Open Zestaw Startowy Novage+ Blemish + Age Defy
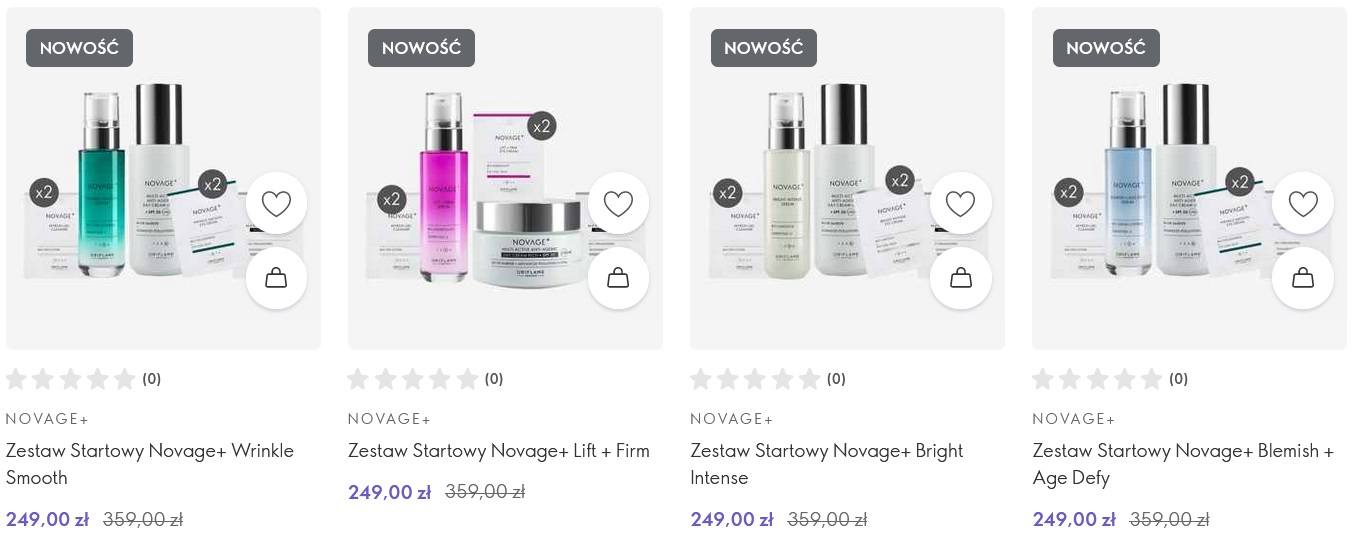1358x544 pixels. click(1183, 464)
